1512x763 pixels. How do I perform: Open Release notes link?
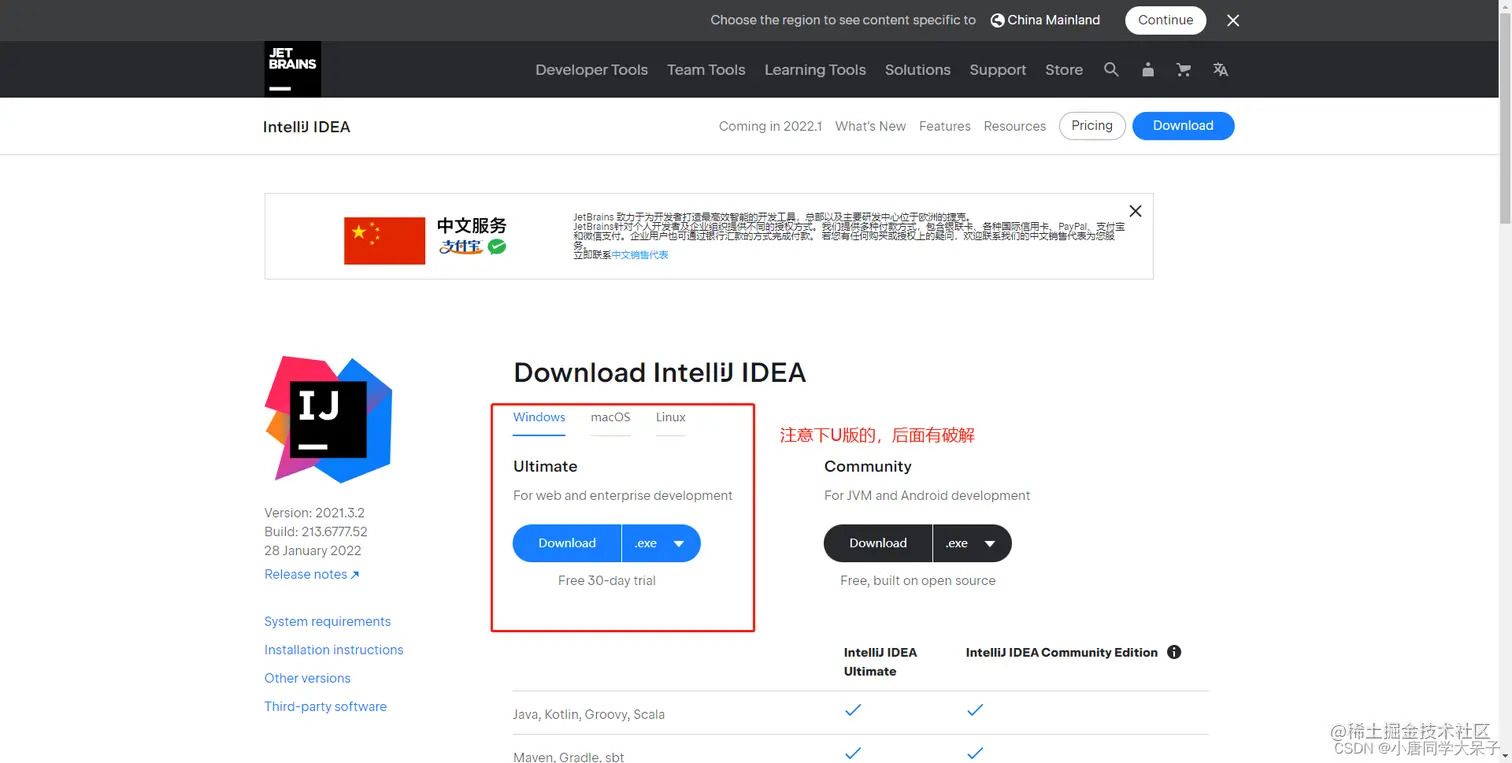point(311,574)
